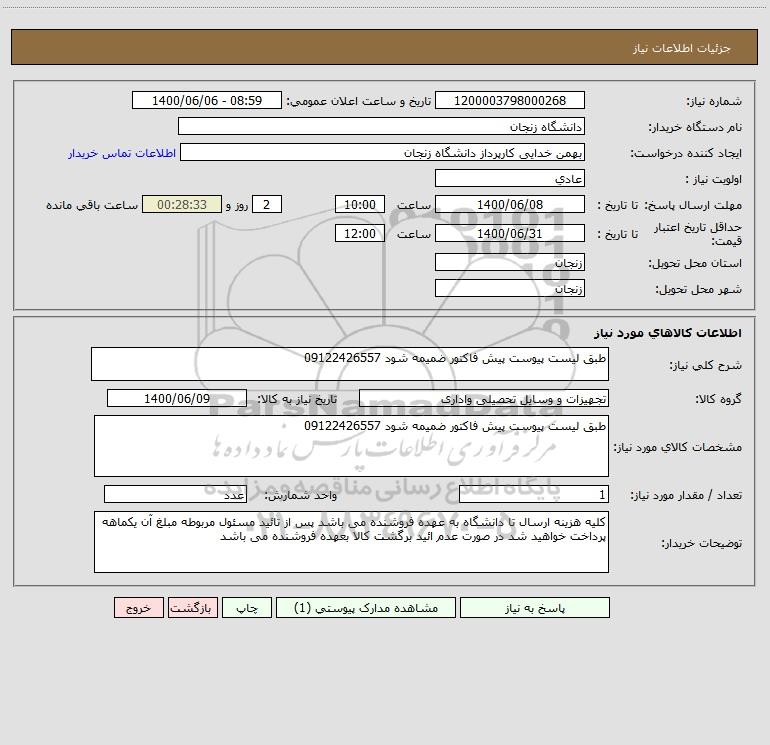The height and width of the screenshot is (745, 770).
Task: Click the تاریخ نیاز به کالا label
Action: tap(298, 399)
